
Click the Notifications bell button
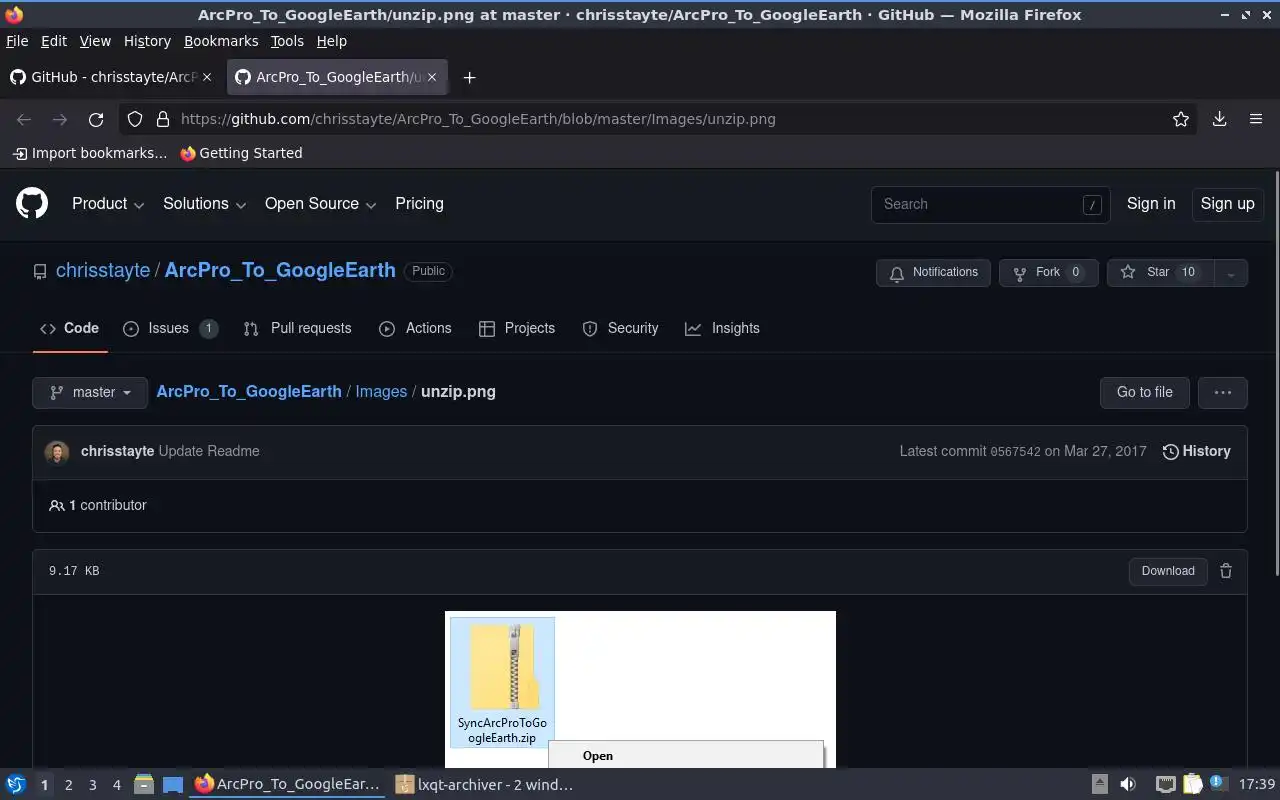point(933,272)
